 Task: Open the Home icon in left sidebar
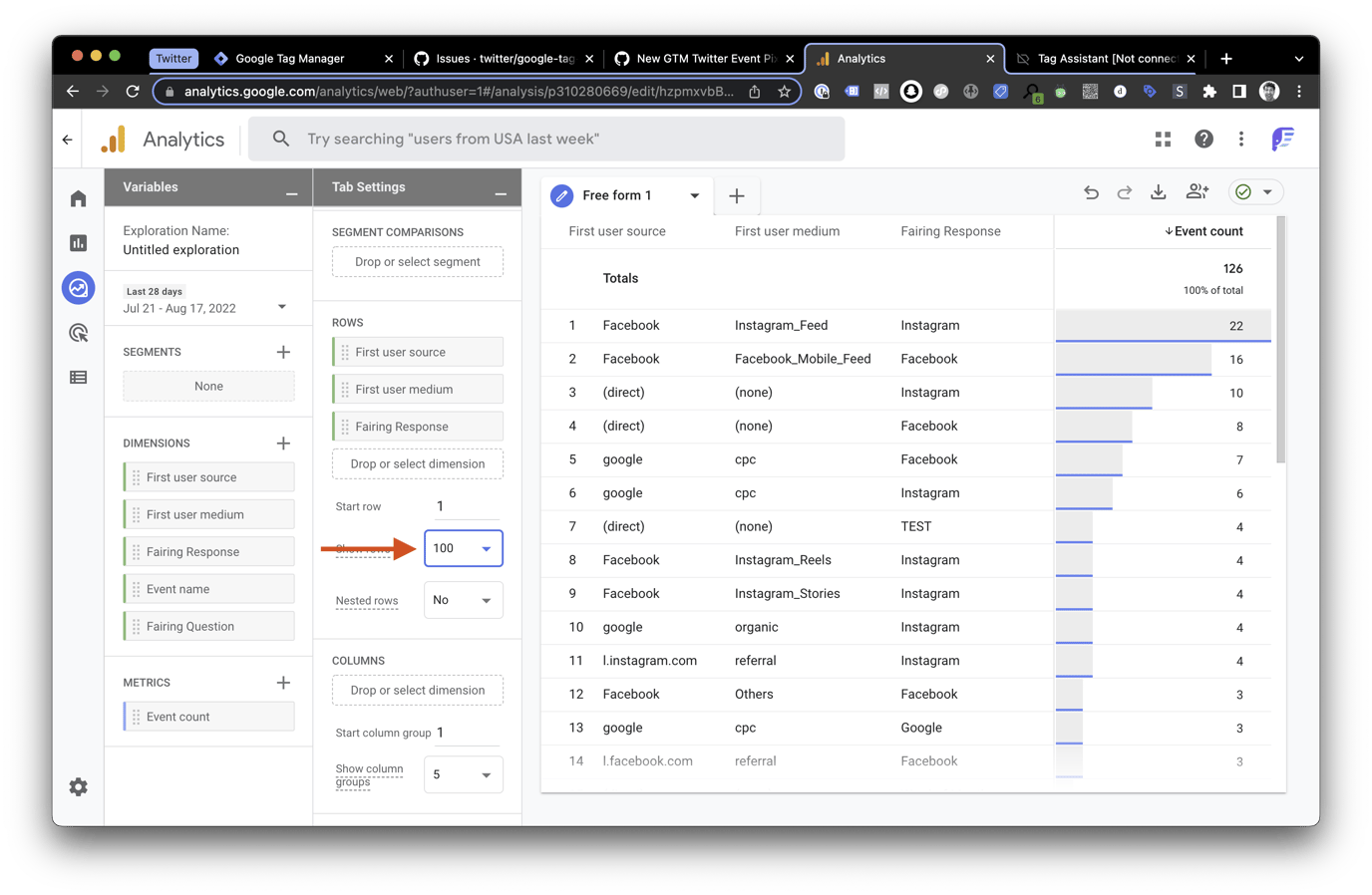(79, 199)
